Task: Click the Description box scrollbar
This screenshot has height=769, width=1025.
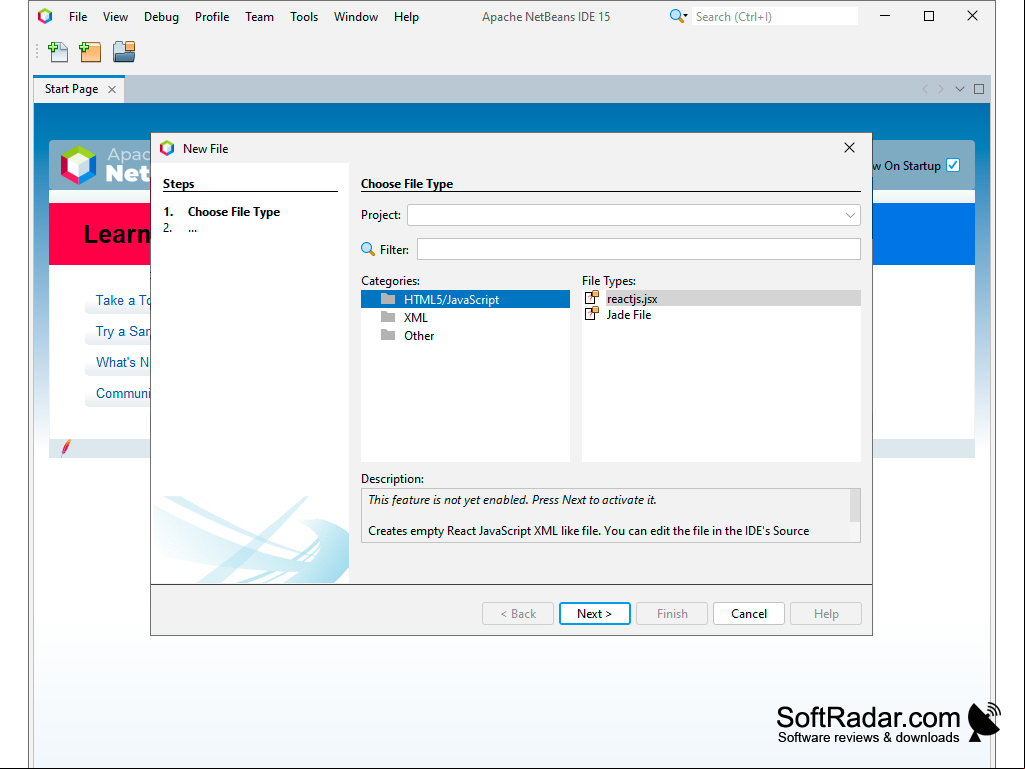Action: click(x=854, y=505)
